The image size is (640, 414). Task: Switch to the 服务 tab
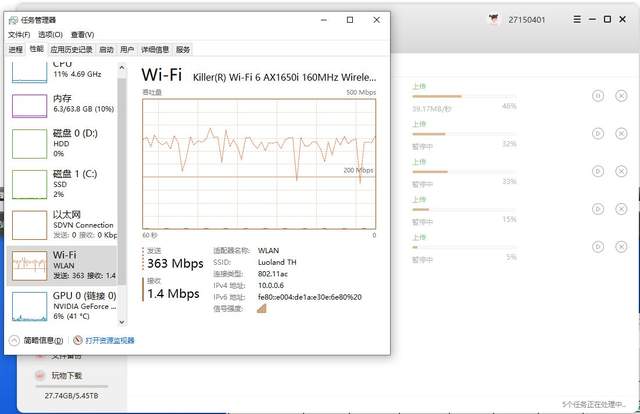coord(183,49)
